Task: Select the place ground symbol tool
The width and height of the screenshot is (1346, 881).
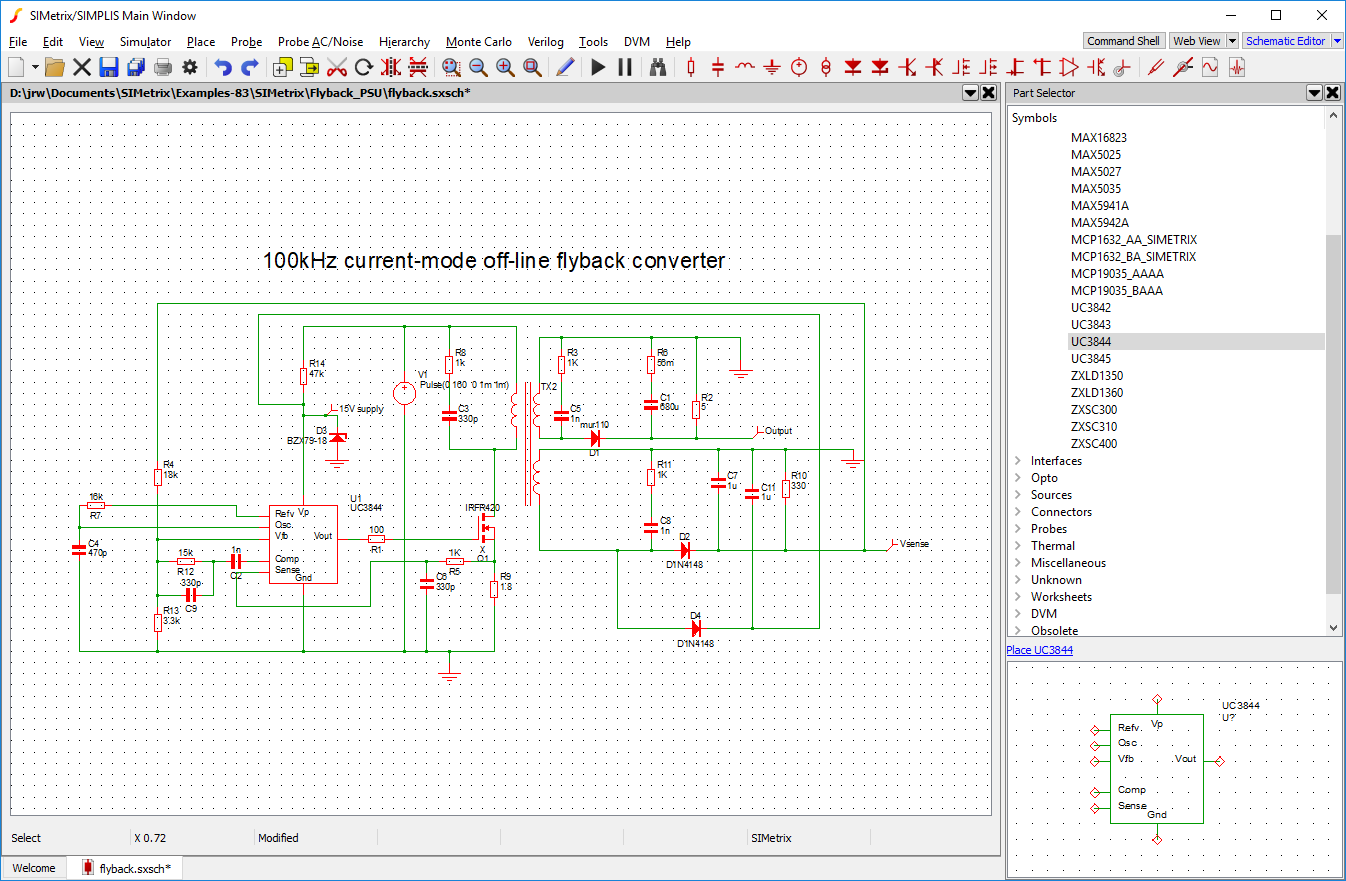Action: pyautogui.click(x=772, y=67)
